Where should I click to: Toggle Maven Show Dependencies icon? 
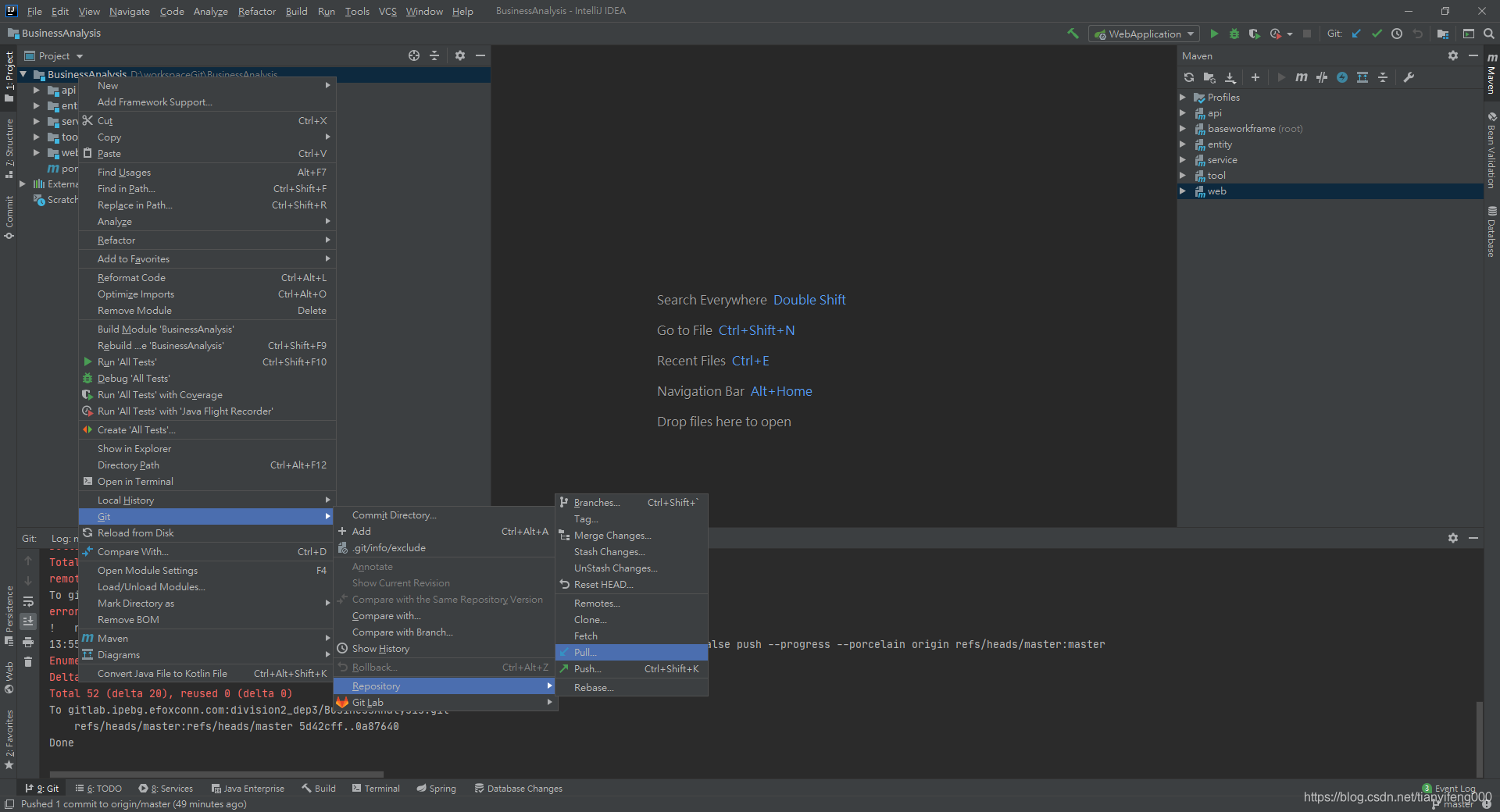[x=1362, y=77]
